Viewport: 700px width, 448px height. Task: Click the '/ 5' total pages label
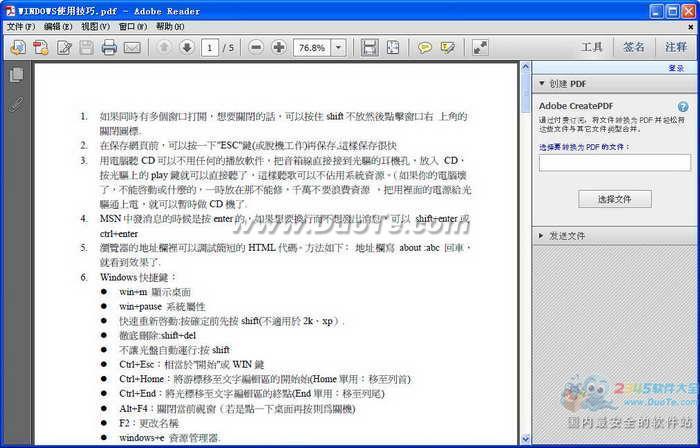click(x=228, y=47)
